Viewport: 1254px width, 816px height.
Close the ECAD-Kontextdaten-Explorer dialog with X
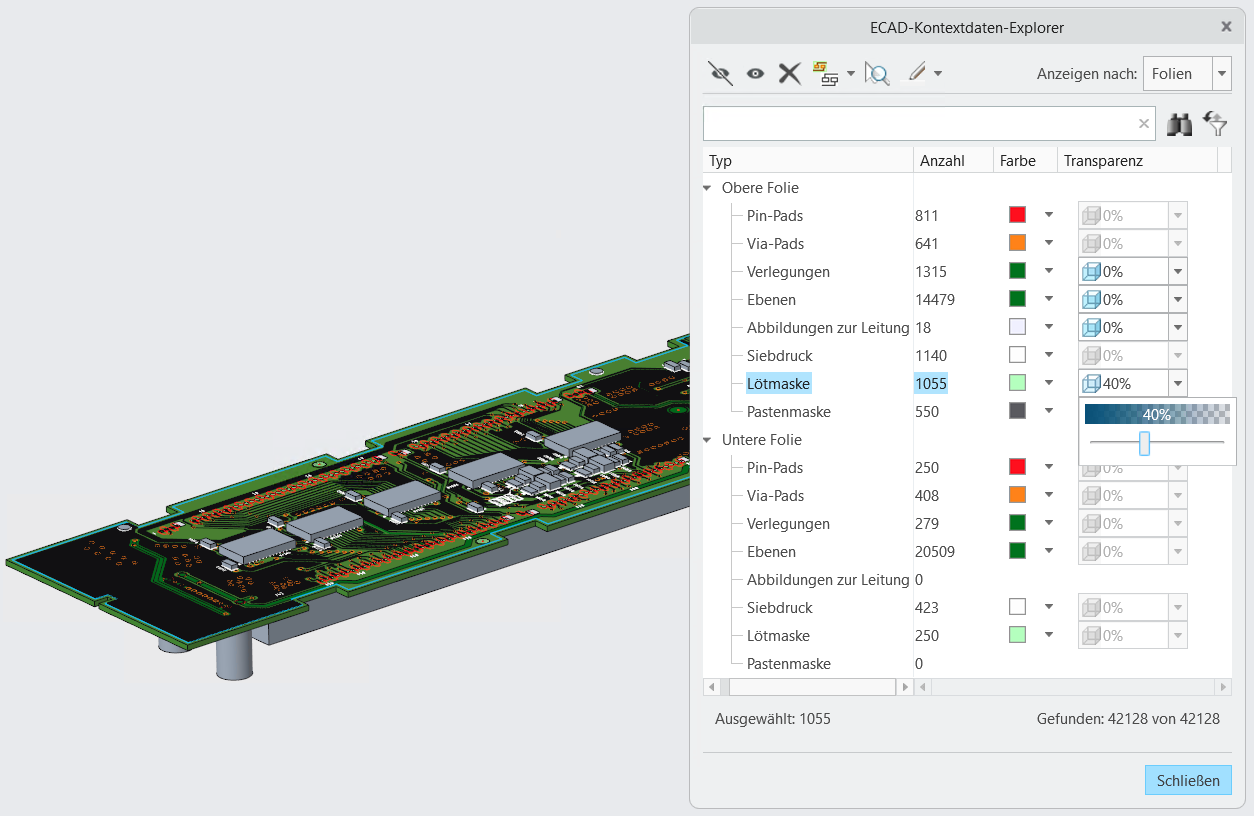point(1226,27)
